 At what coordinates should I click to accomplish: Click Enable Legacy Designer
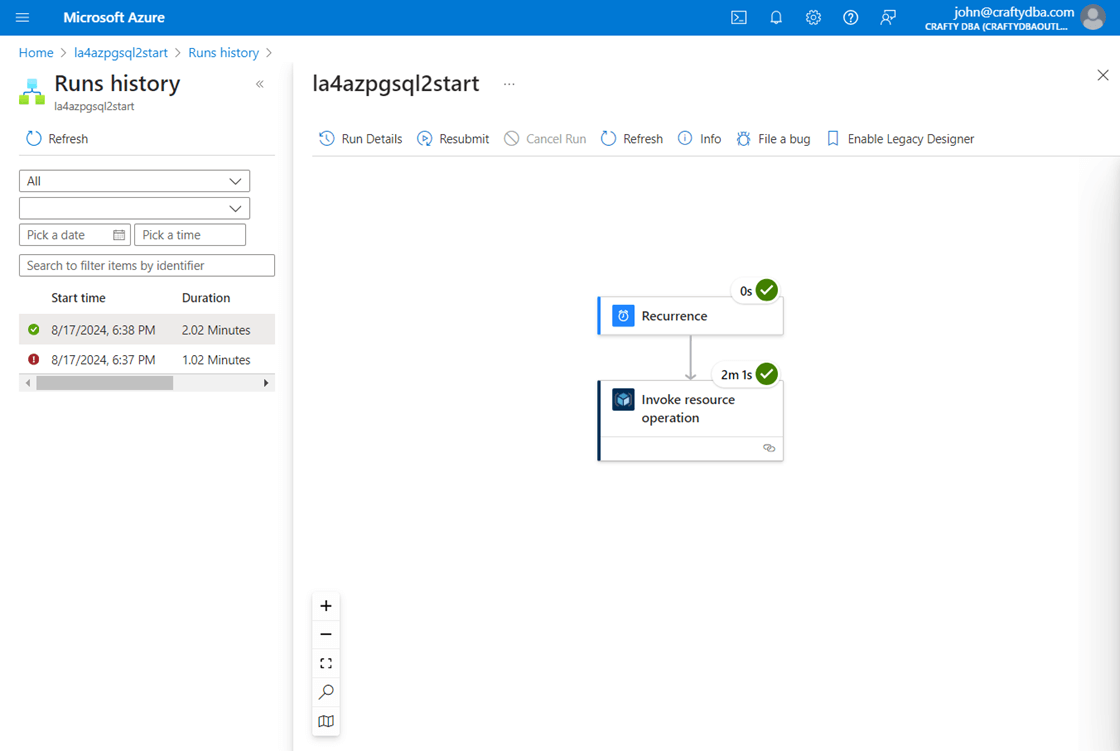[x=900, y=139]
